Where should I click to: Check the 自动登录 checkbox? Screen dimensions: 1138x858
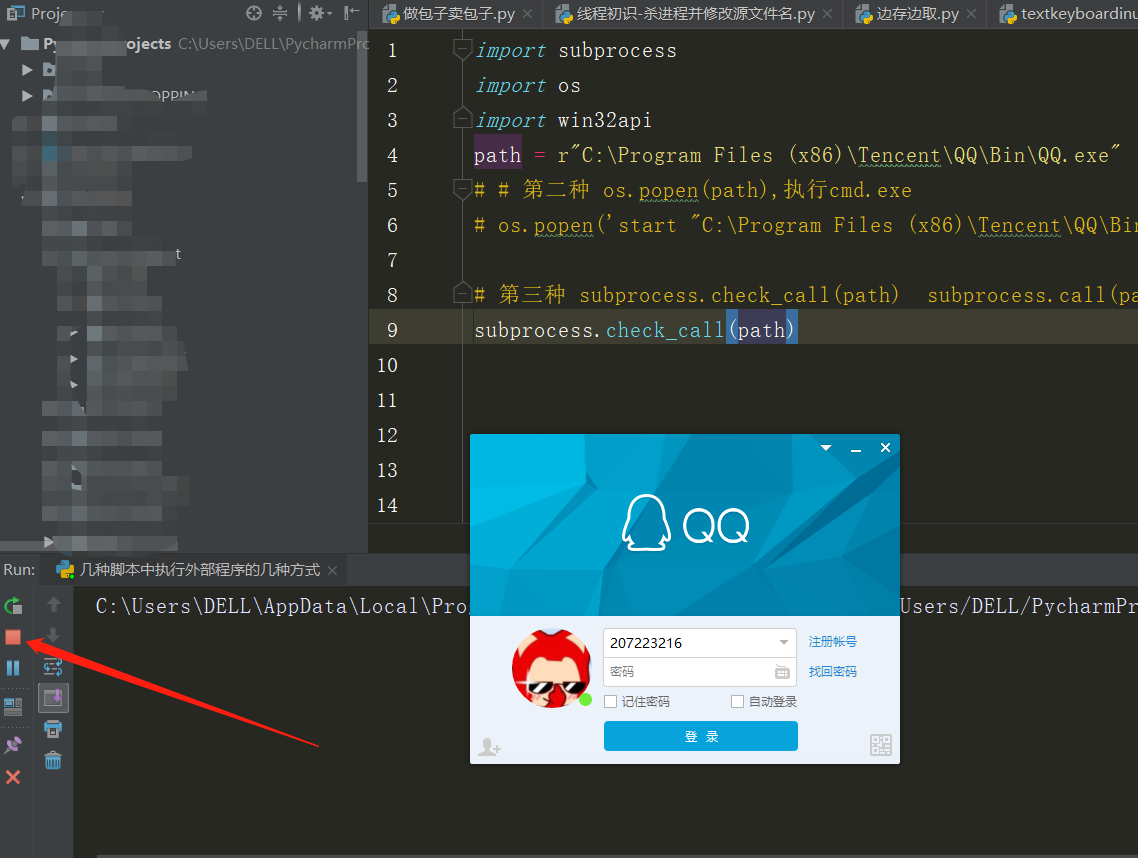pyautogui.click(x=737, y=701)
